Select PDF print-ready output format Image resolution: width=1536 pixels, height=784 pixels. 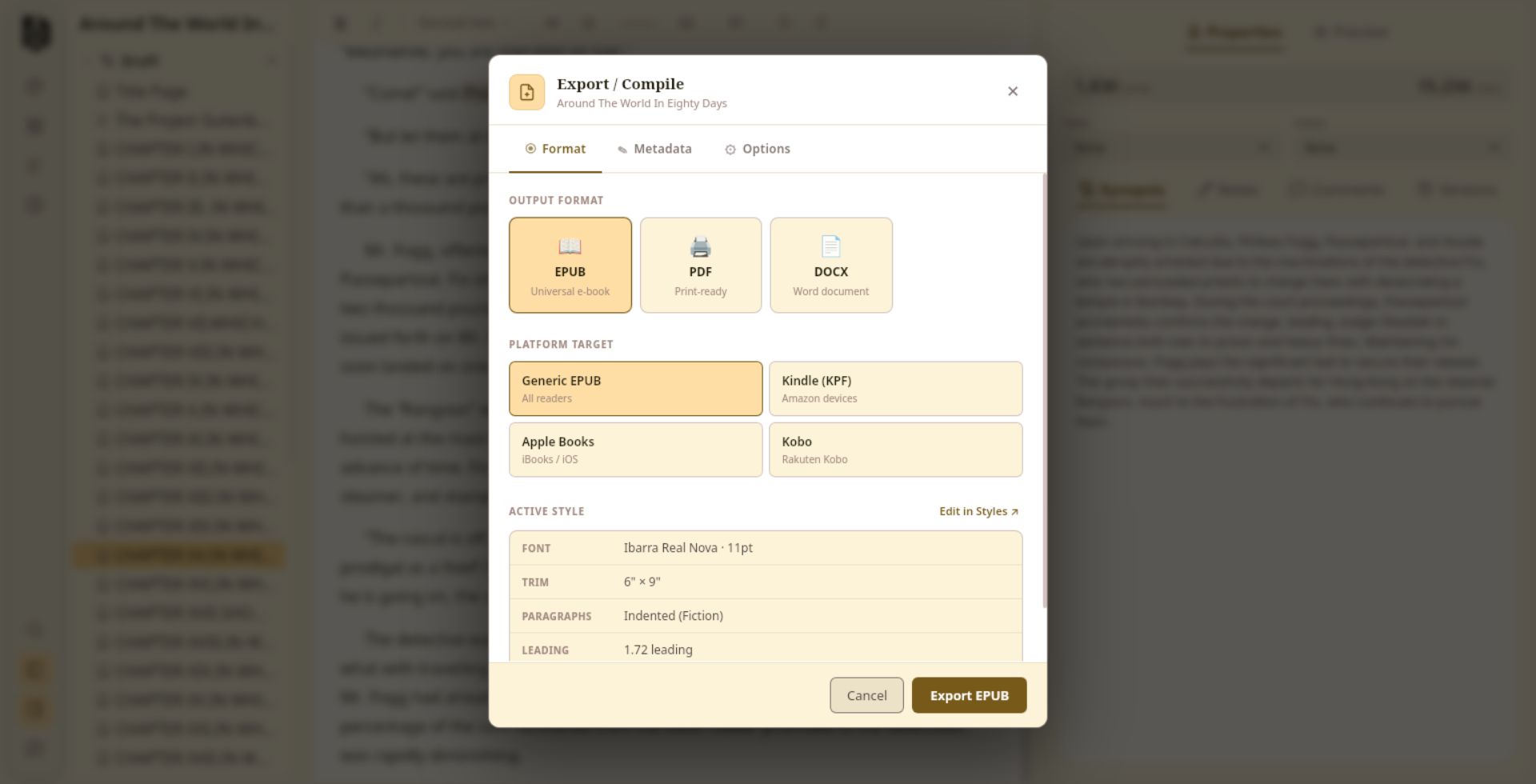tap(701, 265)
